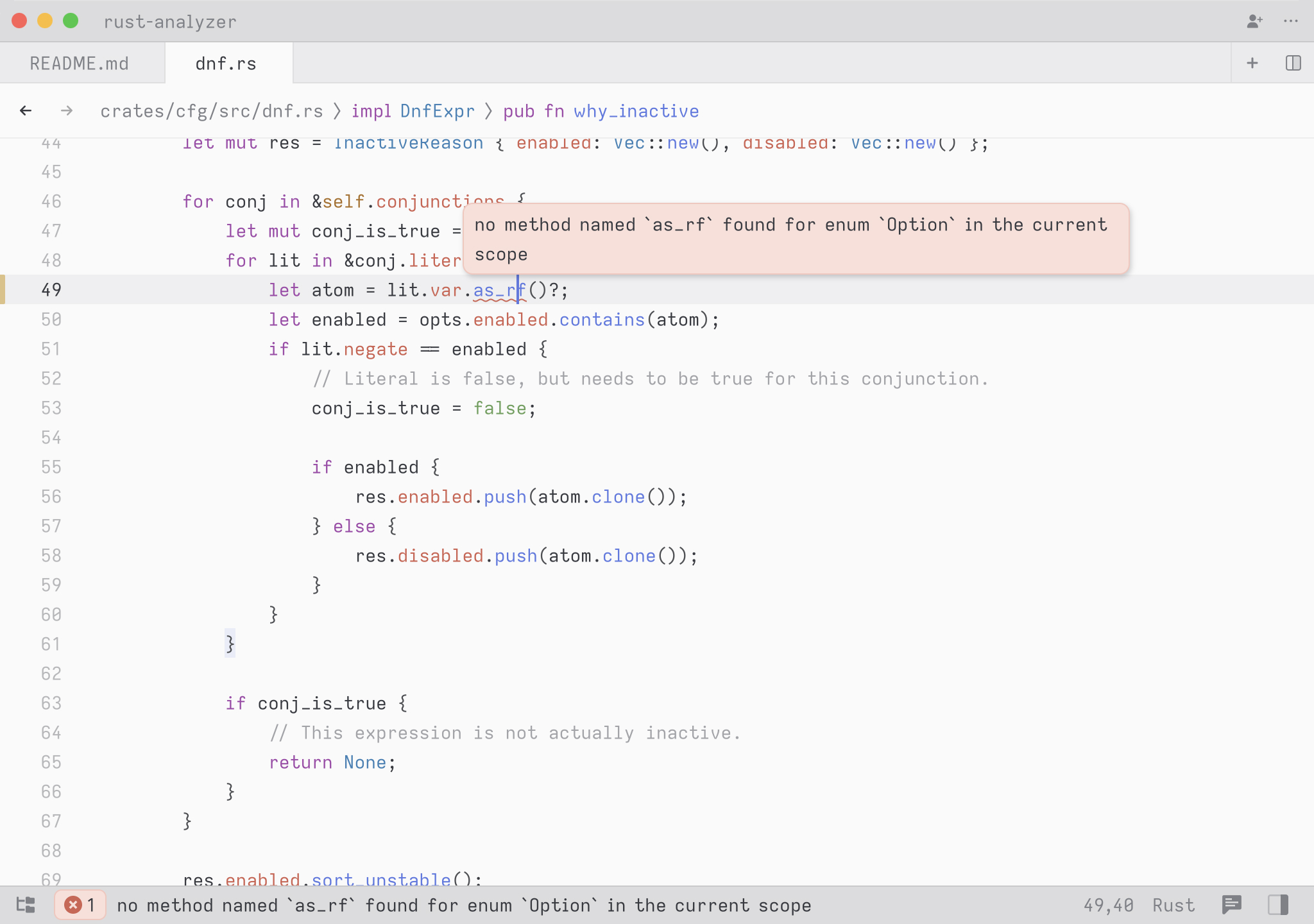Toggle the right dock panel icon
The width and height of the screenshot is (1314, 924).
(1277, 905)
